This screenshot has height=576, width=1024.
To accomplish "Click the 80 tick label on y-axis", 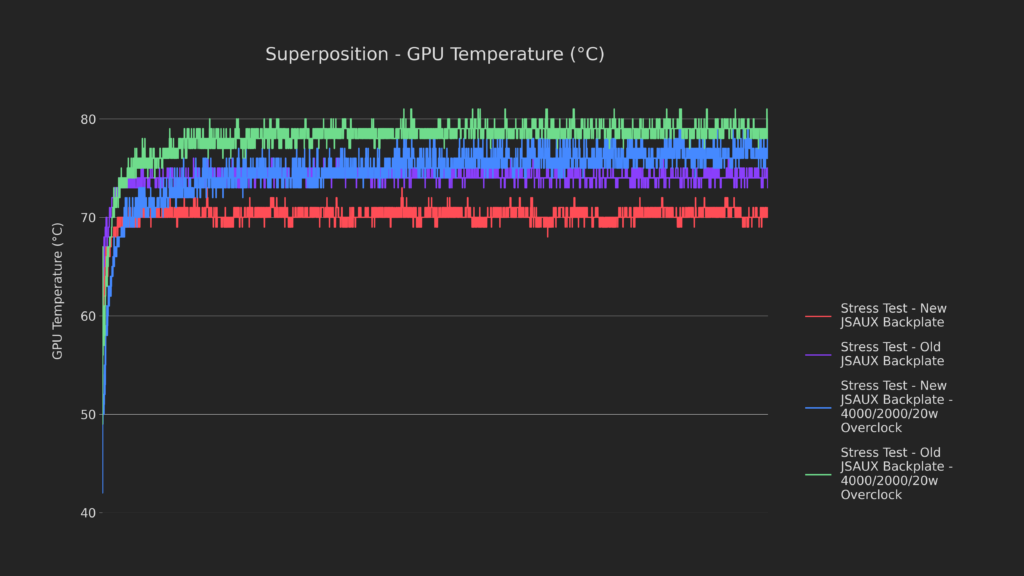I will 88,120.
